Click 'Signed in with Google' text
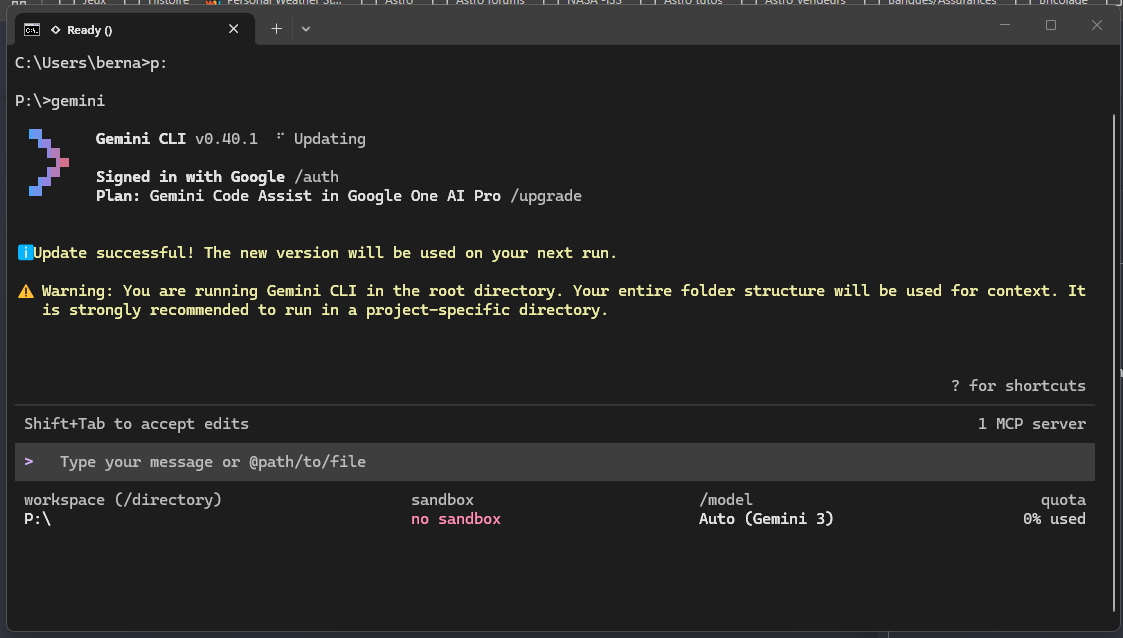 tap(190, 177)
